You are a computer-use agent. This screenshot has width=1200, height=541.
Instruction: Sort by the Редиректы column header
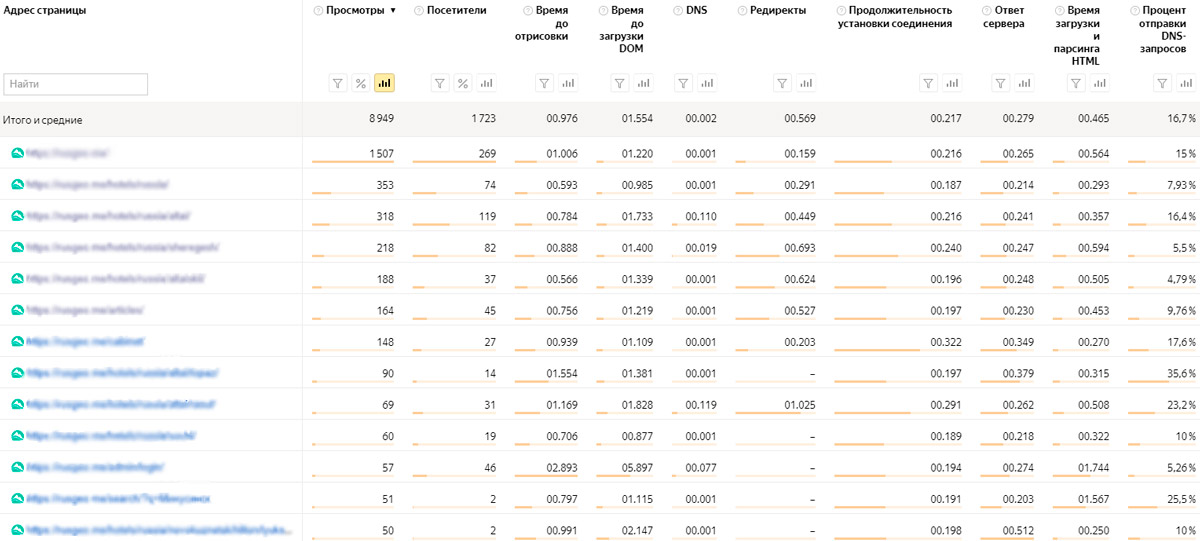771,10
